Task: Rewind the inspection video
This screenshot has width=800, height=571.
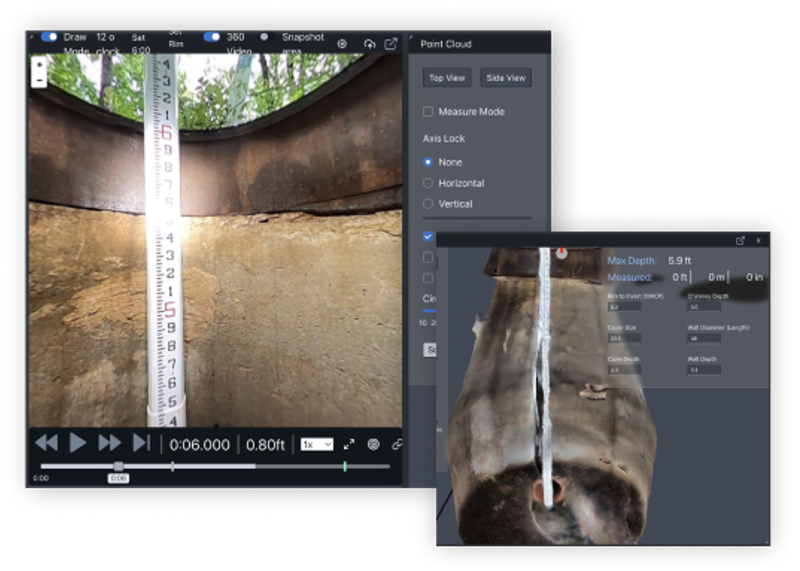Action: click(47, 442)
